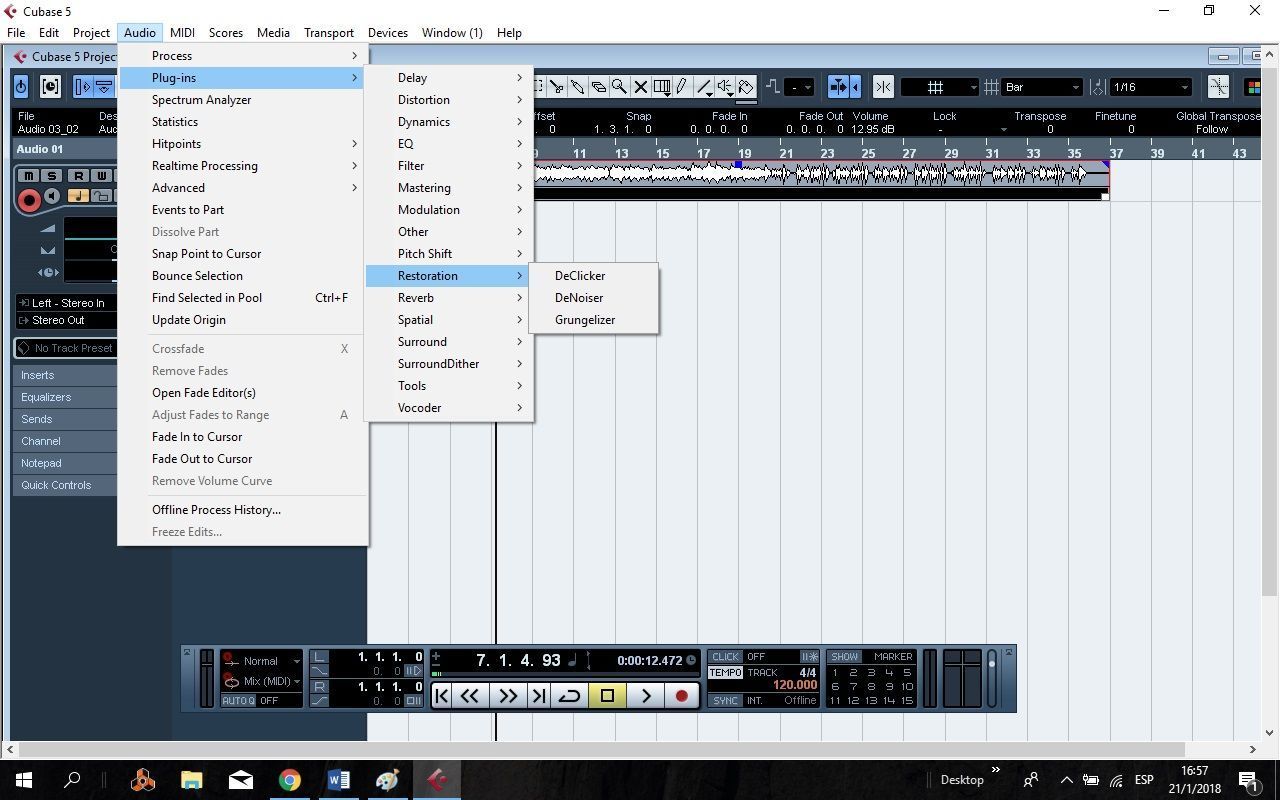
Task: Choose Grungelizer from Restoration submenu
Action: click(594, 320)
